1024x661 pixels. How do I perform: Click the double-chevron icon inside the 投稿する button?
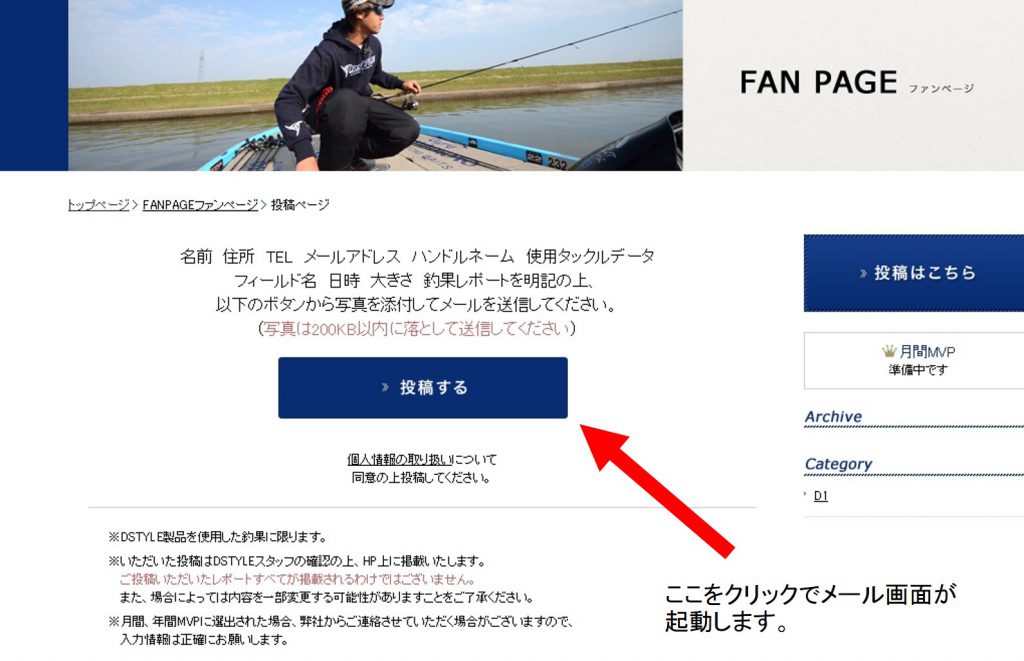(x=385, y=387)
